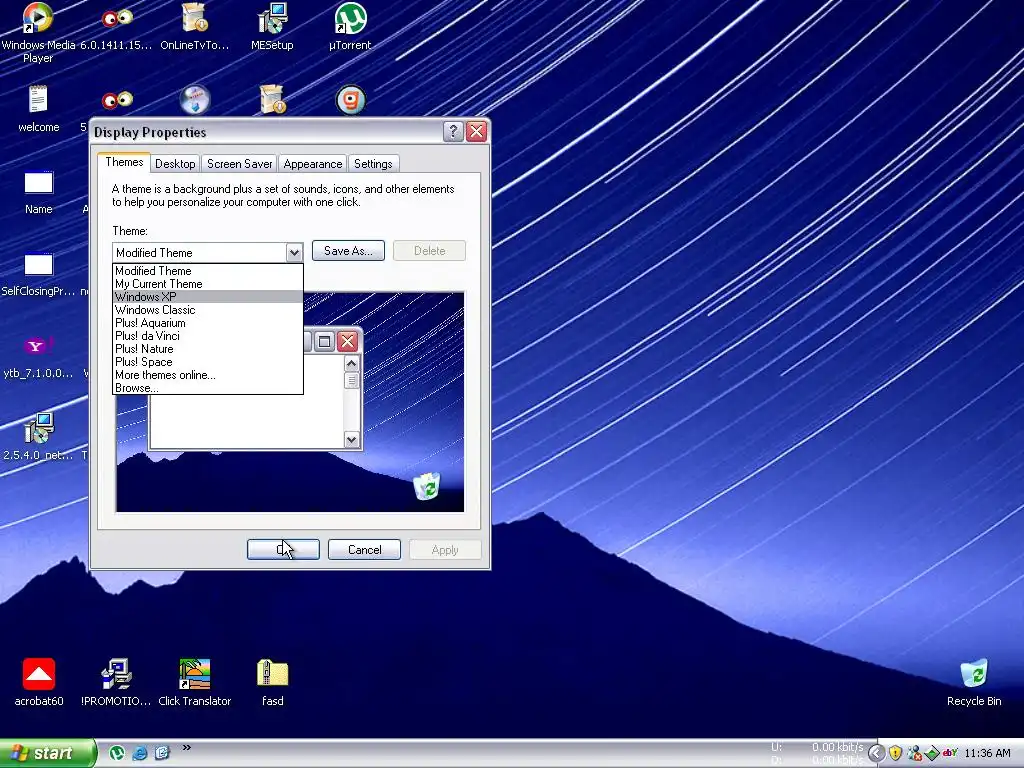Click the blue download globe desktop icon
Viewport: 1024px width, 768px height.
(195, 101)
